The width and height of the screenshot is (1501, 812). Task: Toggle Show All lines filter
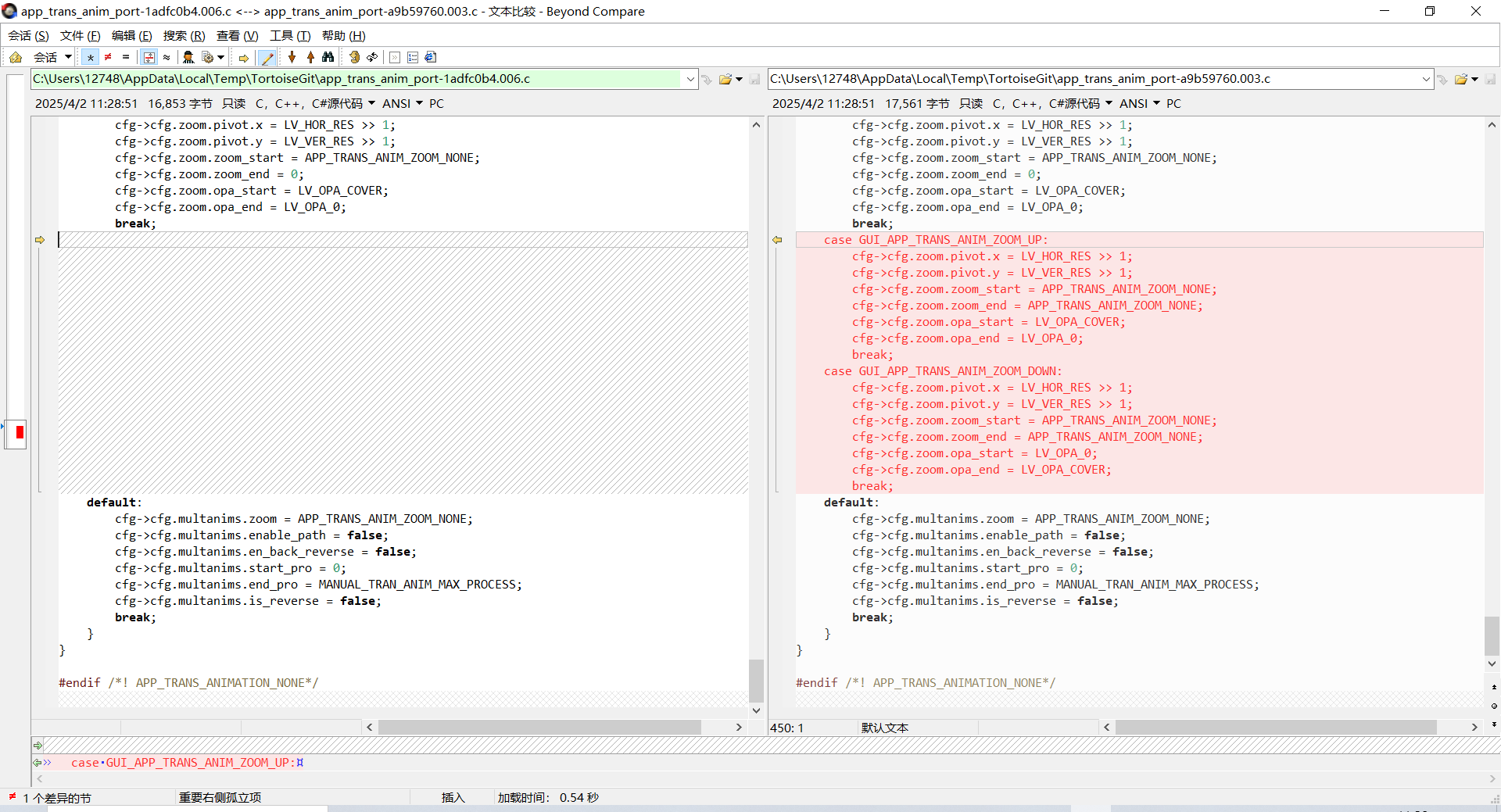pyautogui.click(x=90, y=57)
